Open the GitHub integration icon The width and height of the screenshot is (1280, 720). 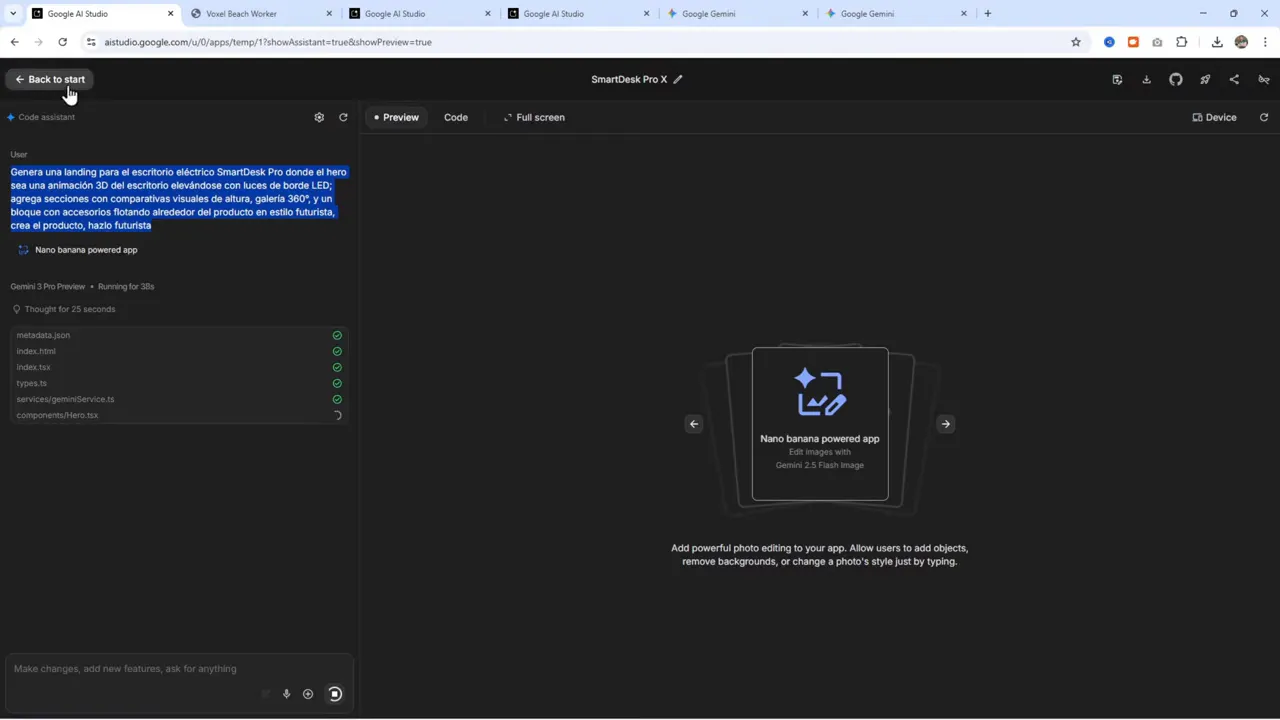[x=1176, y=79]
